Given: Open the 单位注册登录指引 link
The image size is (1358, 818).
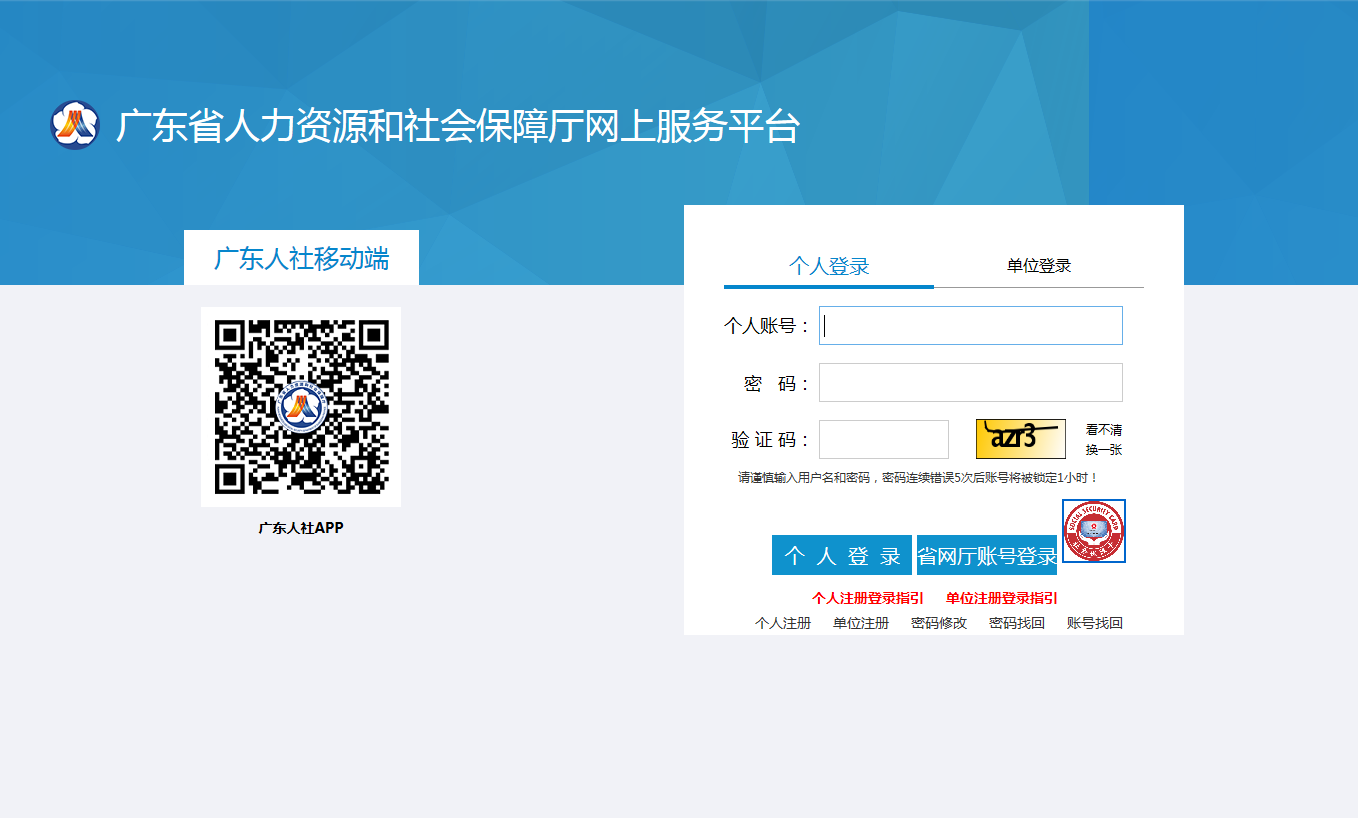Looking at the screenshot, I should click(x=1002, y=598).
